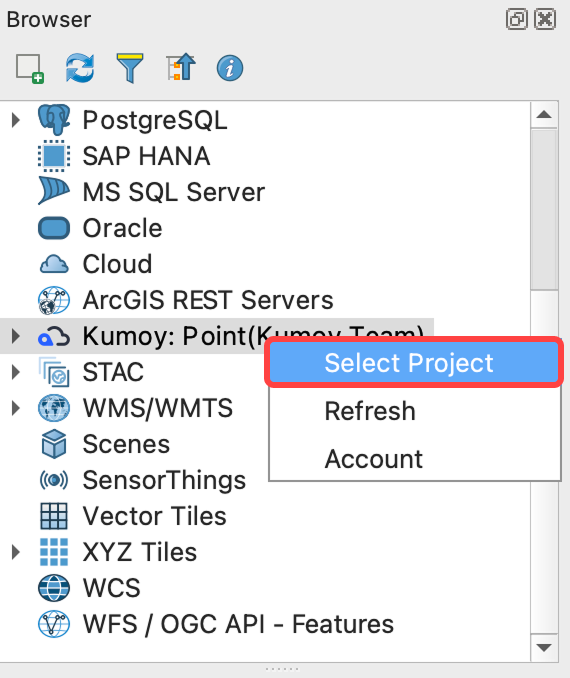Click the vertical scrollbar thumb
570x678 pixels.
544,210
